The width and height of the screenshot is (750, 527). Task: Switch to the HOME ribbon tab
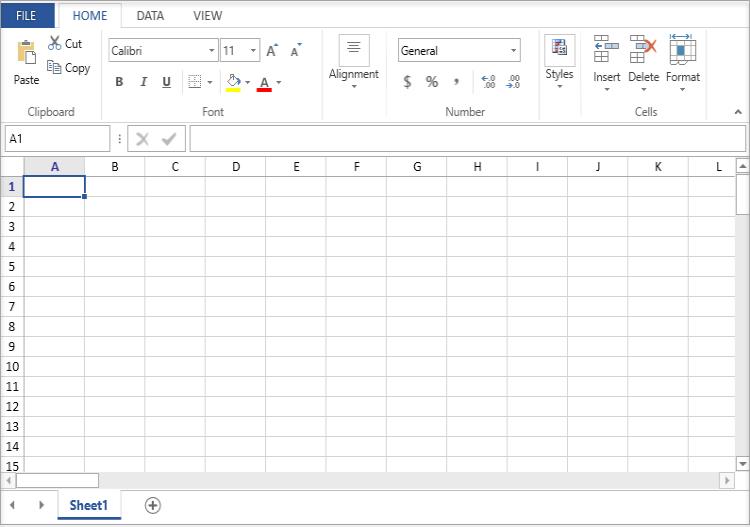click(89, 16)
